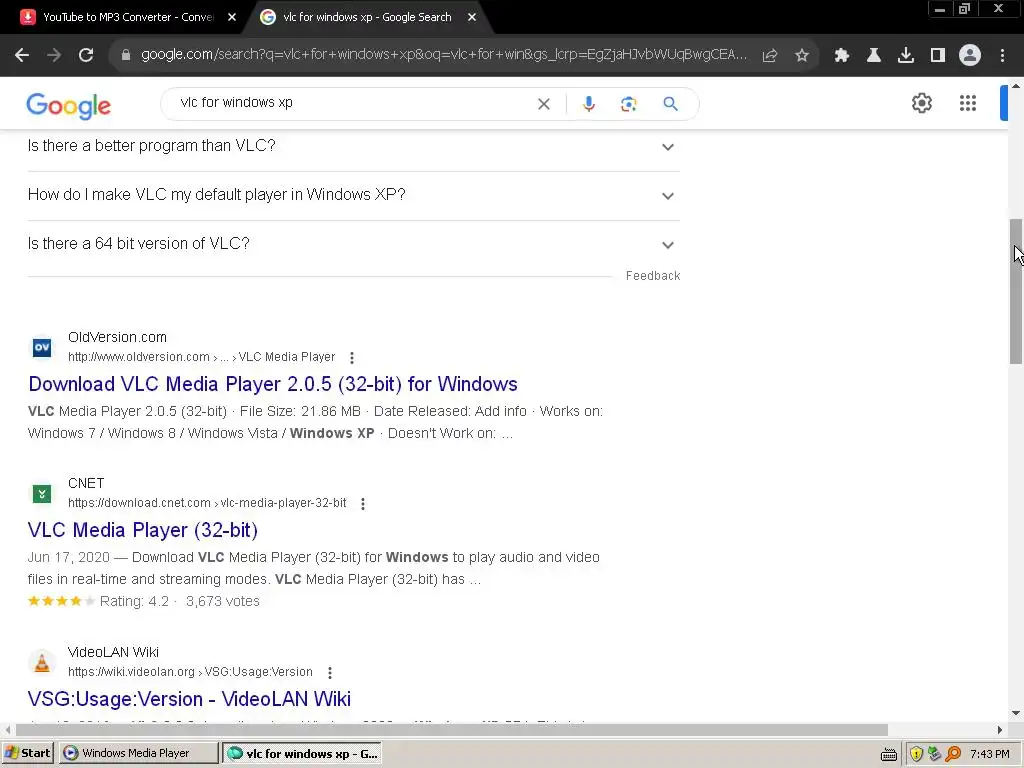Expand 'Is there a better program than VLC?'
1024x768 pixels.
(x=353, y=146)
